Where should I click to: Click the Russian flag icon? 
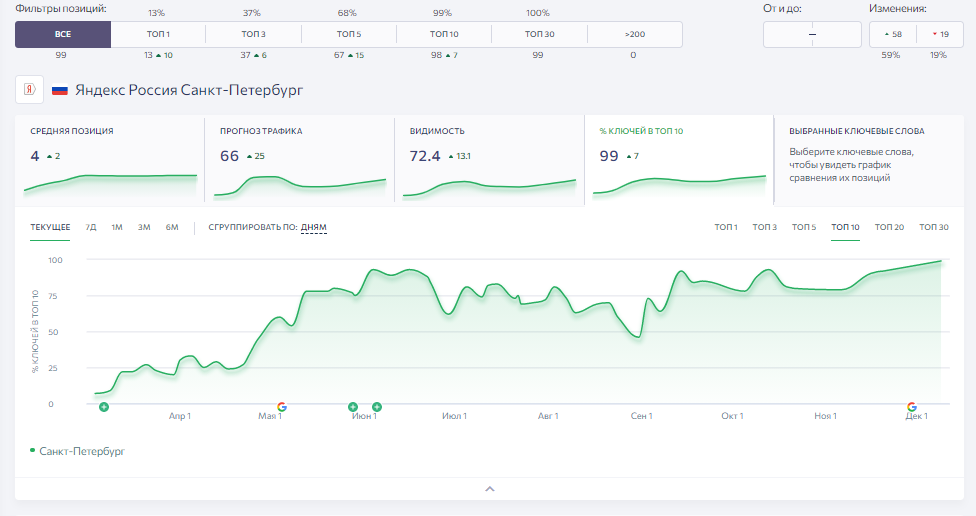click(x=60, y=90)
